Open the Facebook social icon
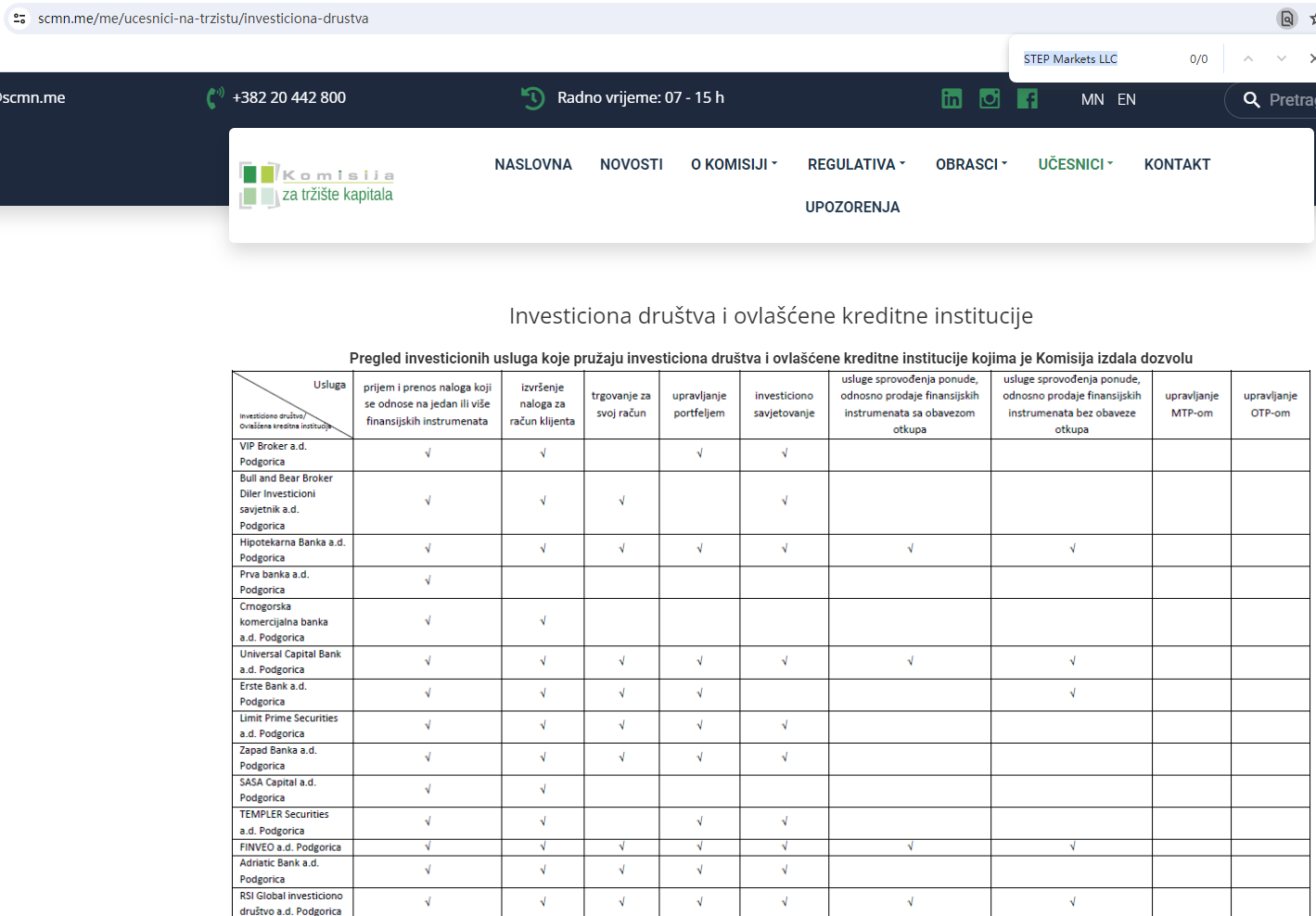1316x916 pixels. (1028, 98)
